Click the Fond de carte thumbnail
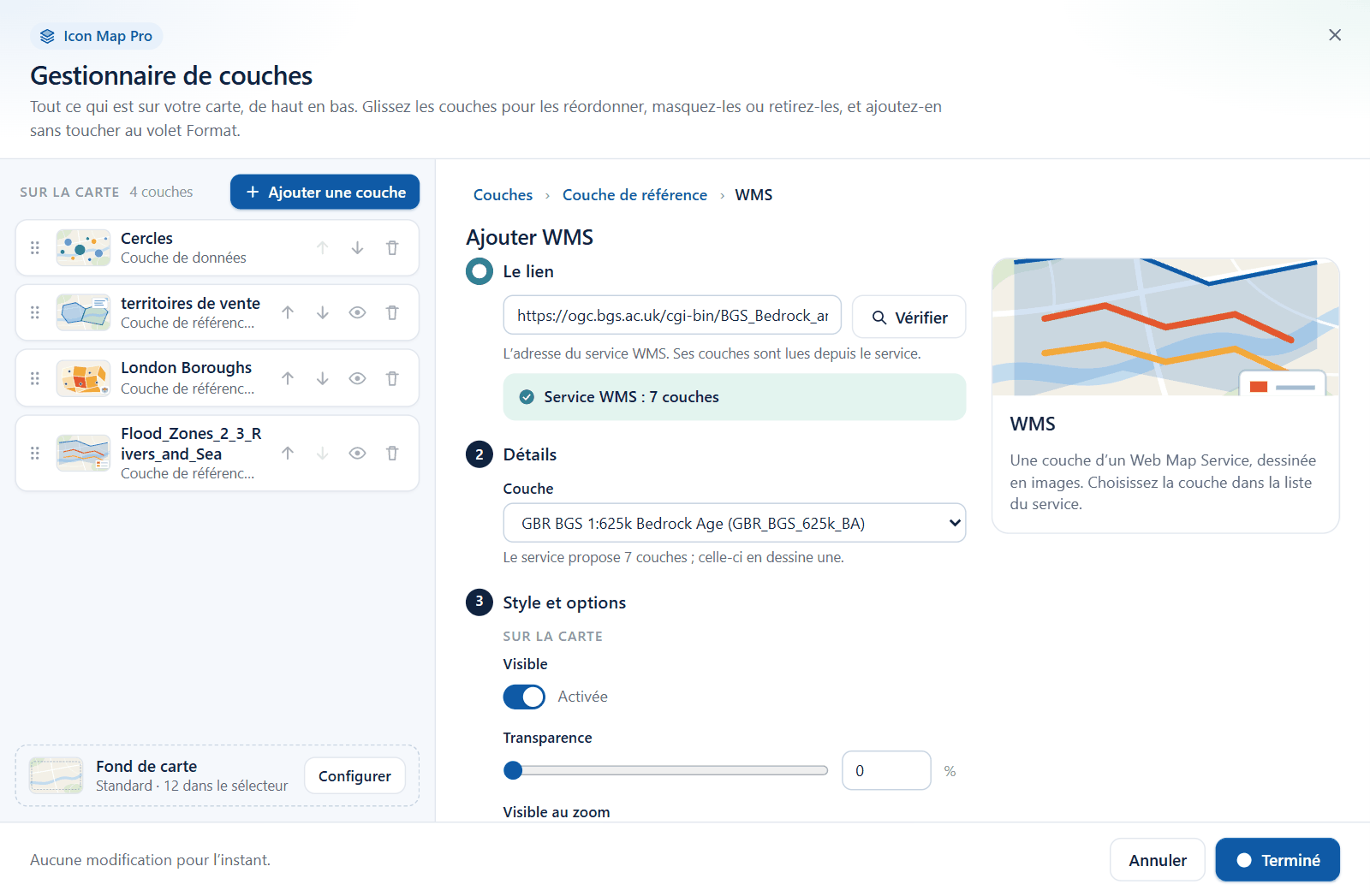 click(x=56, y=775)
